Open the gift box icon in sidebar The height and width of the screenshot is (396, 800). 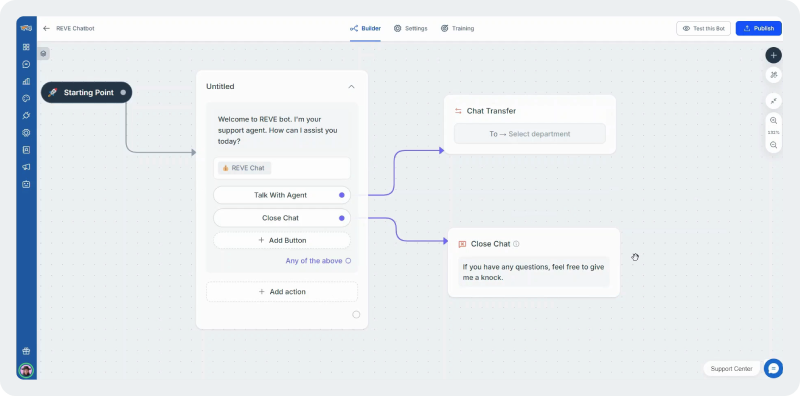click(26, 351)
